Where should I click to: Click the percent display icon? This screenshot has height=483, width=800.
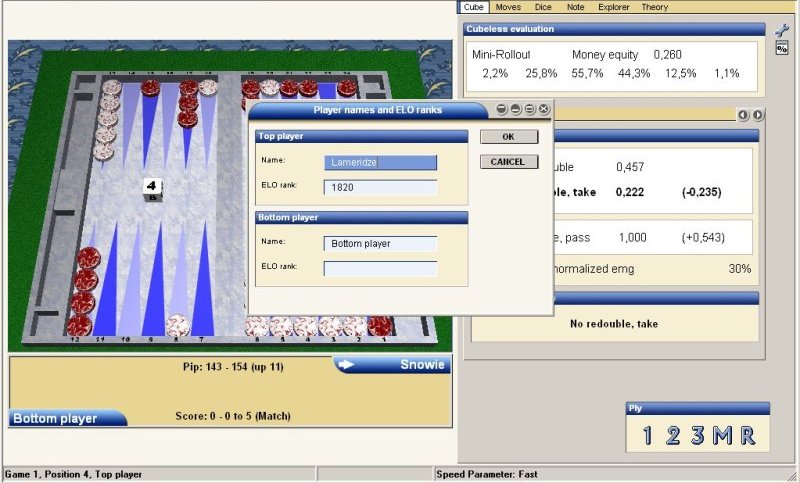click(782, 48)
